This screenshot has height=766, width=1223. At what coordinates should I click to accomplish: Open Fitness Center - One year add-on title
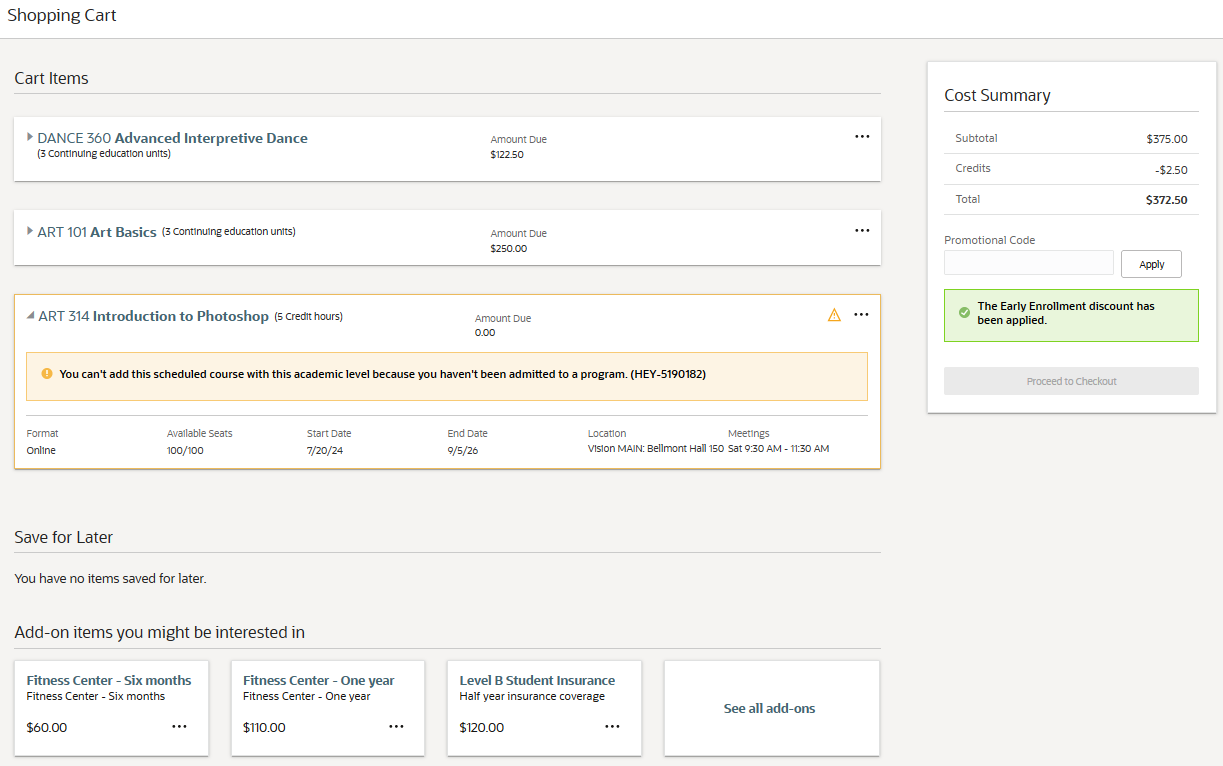(318, 680)
